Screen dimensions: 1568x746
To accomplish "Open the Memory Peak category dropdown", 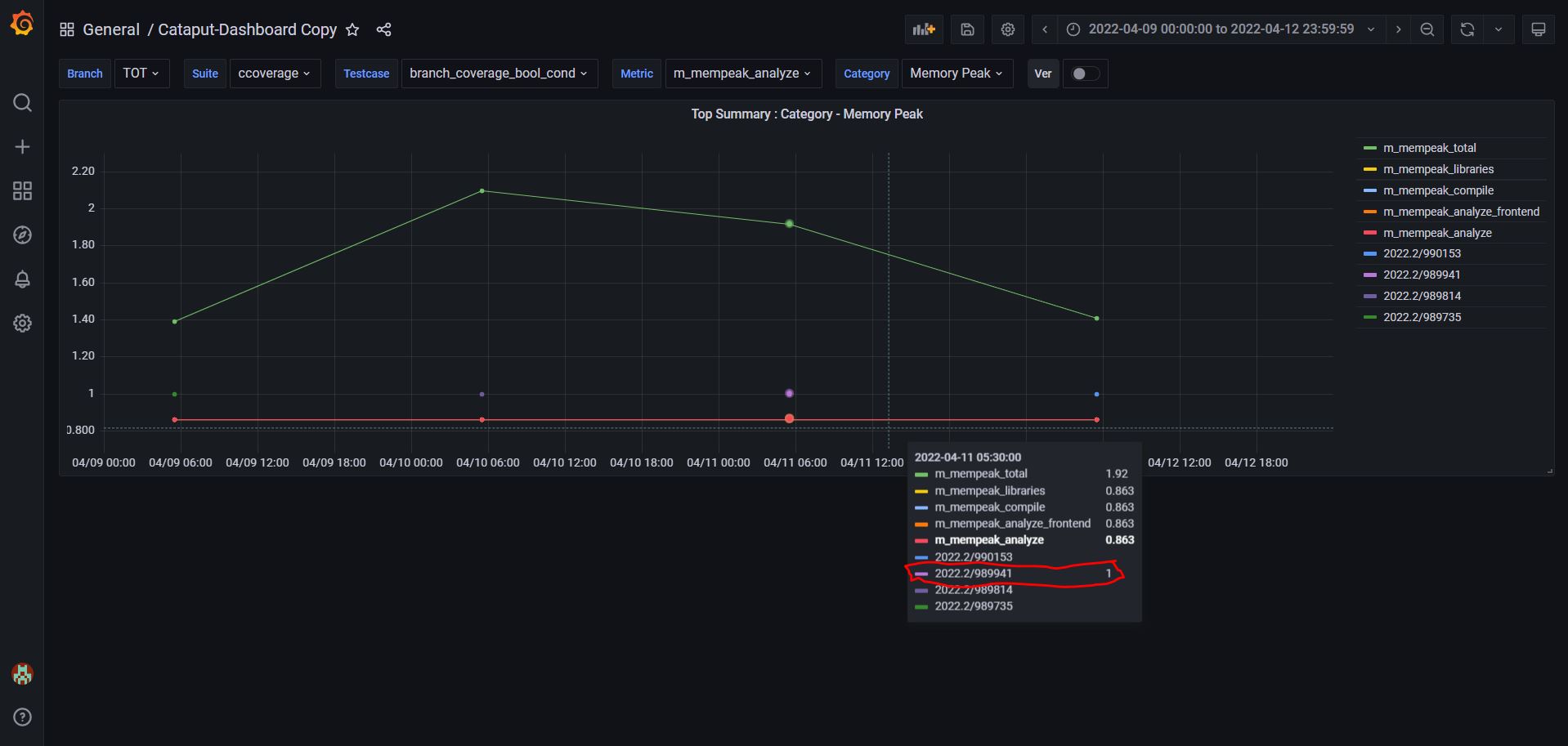I will click(x=956, y=73).
